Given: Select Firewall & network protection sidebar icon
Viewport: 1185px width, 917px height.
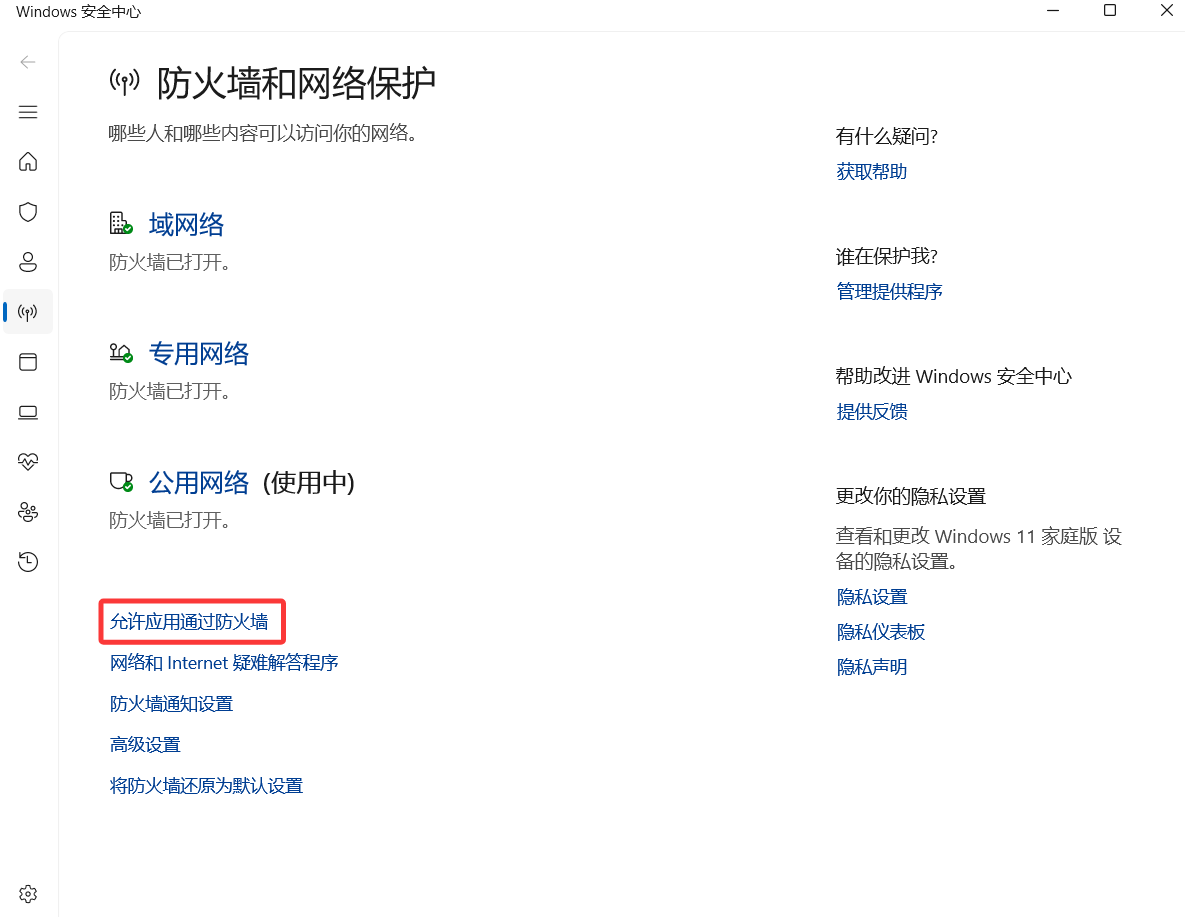Looking at the screenshot, I should point(28,312).
